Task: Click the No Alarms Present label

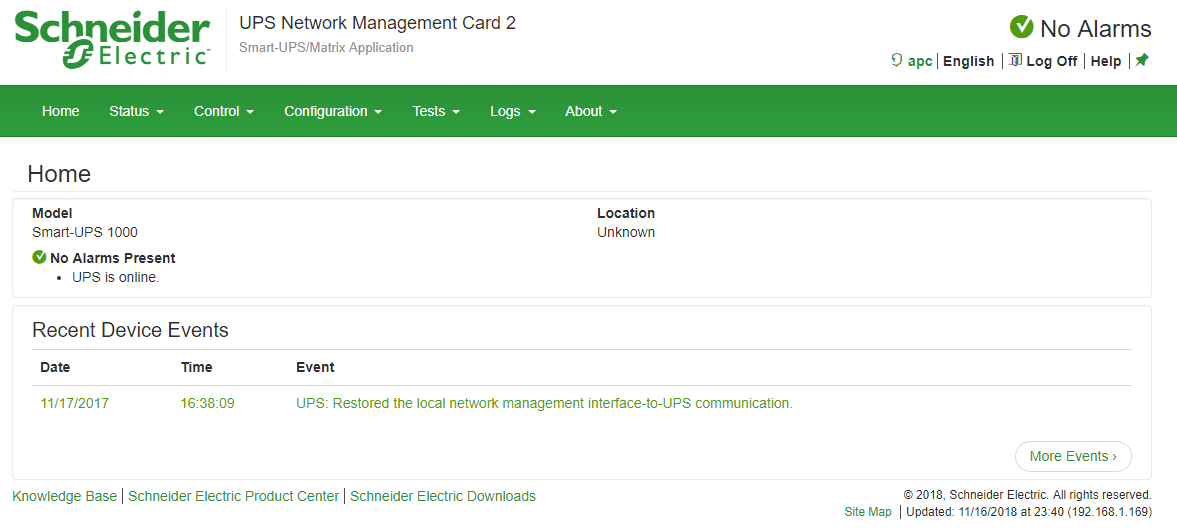Action: click(x=113, y=258)
